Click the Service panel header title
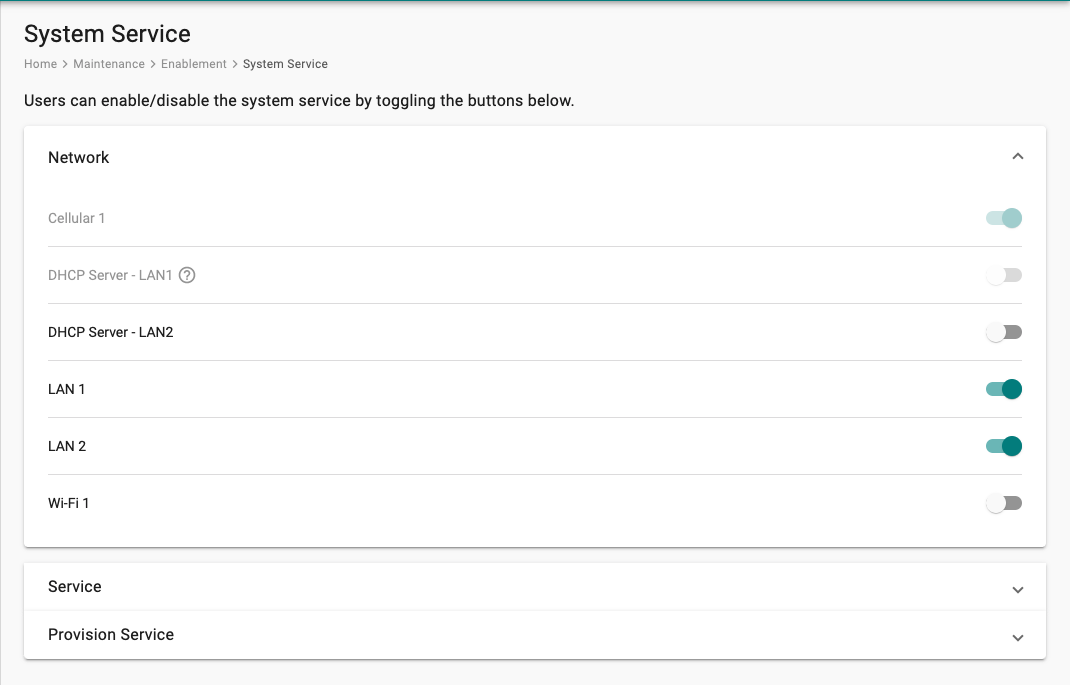This screenshot has width=1070, height=685. click(x=74, y=587)
